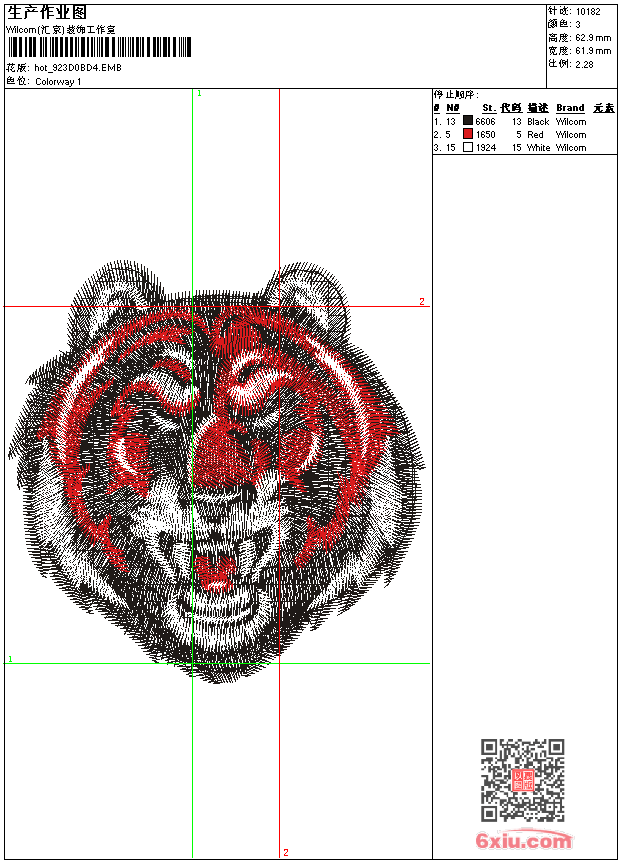
Task: Click the height value 62.9 mm
Action: (x=593, y=38)
